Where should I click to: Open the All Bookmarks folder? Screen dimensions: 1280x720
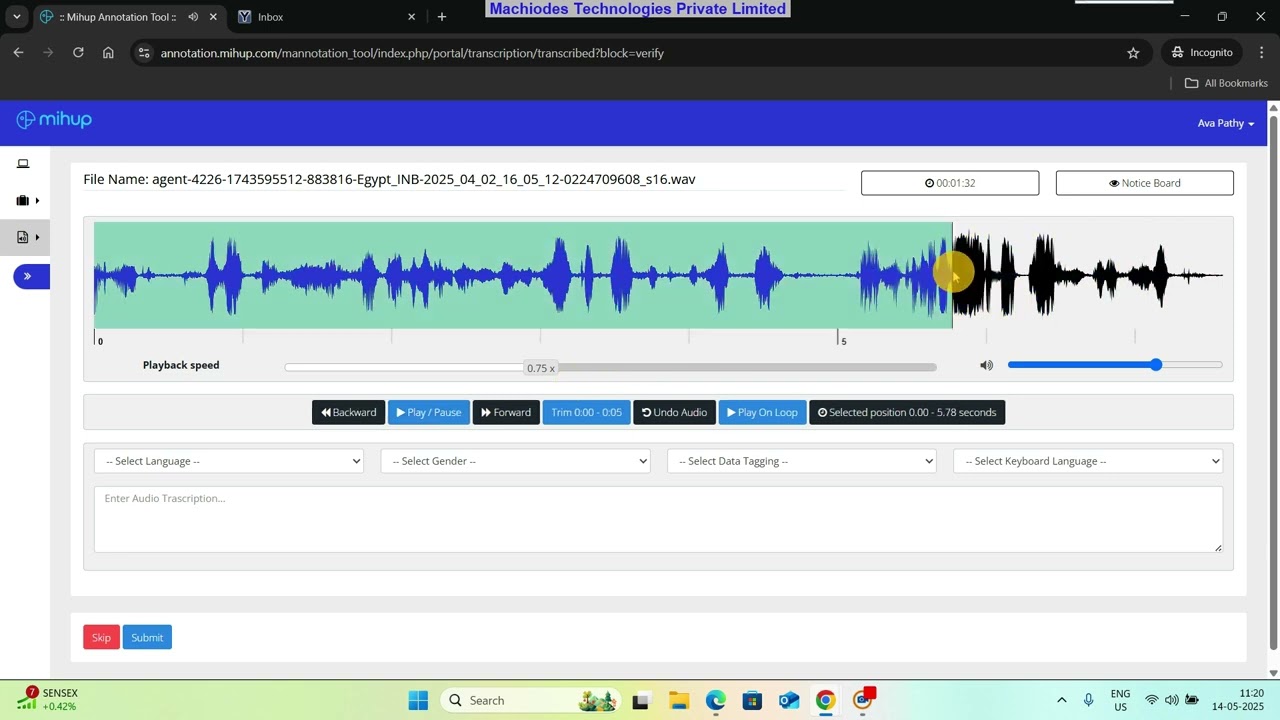tap(1226, 83)
